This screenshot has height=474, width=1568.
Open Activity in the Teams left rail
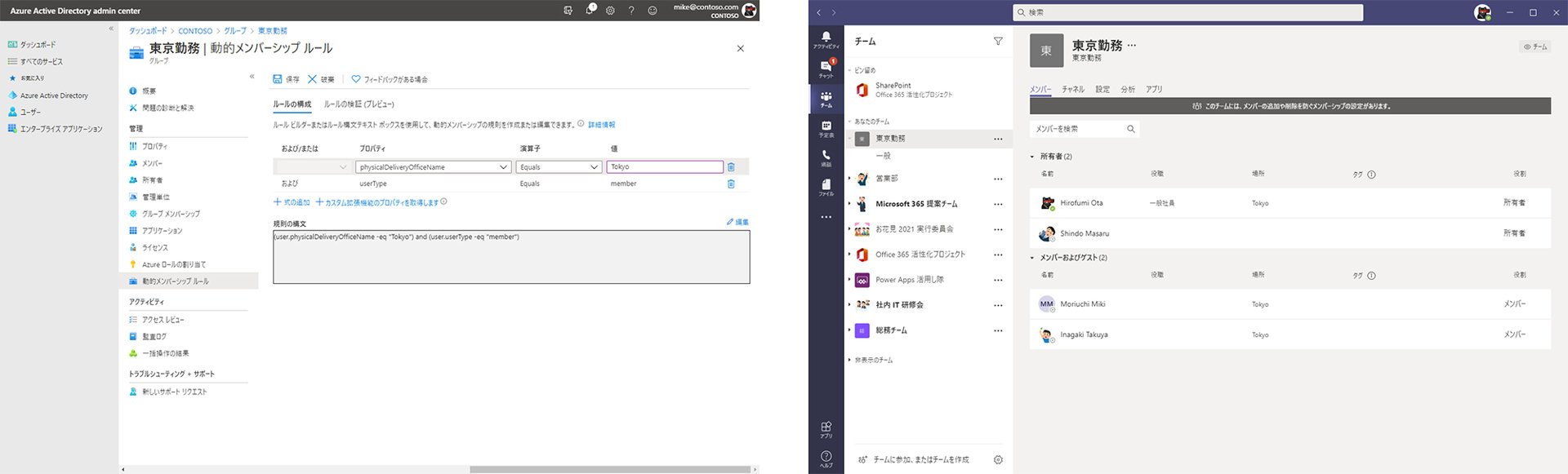(x=826, y=39)
